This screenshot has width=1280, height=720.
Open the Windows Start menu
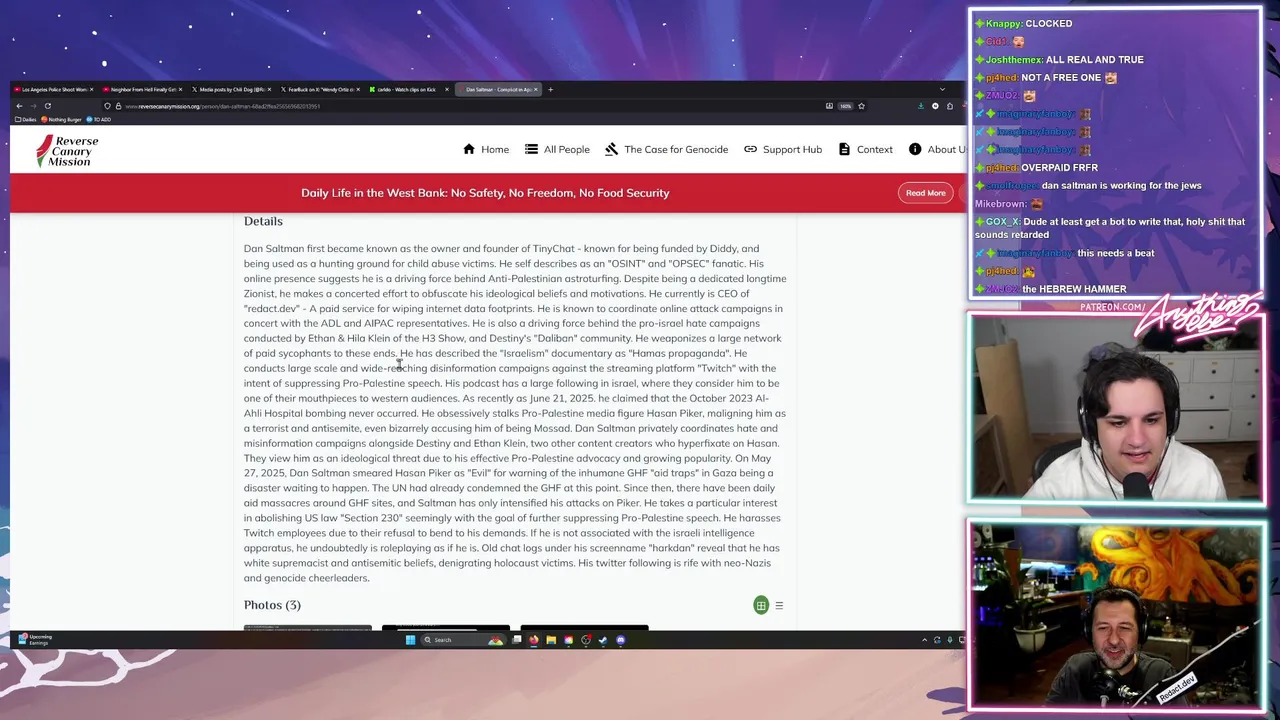[x=410, y=640]
